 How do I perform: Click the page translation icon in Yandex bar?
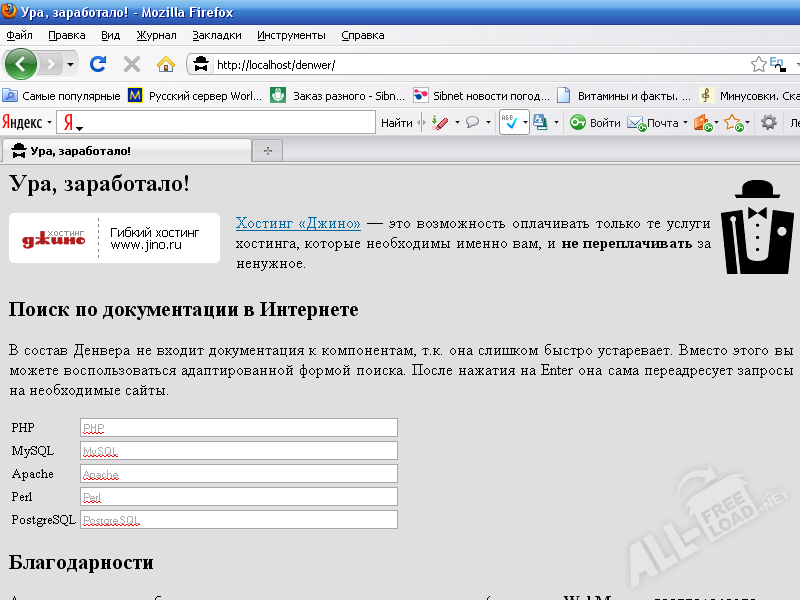pos(540,123)
